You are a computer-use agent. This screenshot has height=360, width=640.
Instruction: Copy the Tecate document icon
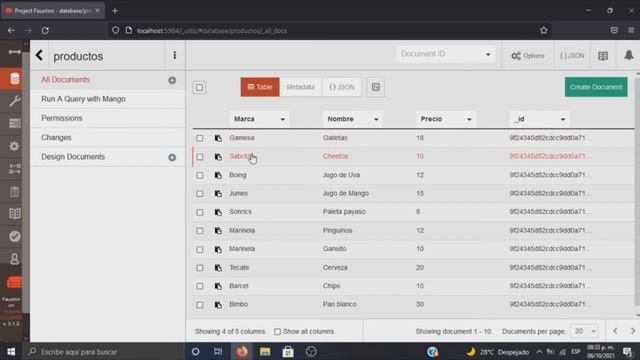click(x=218, y=268)
